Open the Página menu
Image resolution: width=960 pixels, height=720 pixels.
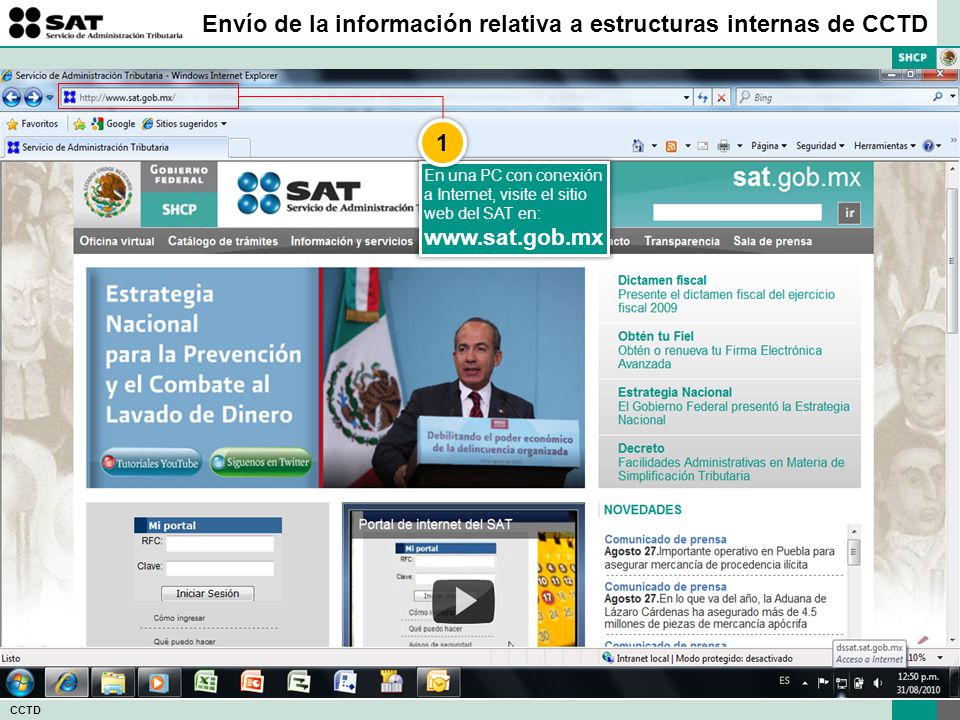click(768, 146)
